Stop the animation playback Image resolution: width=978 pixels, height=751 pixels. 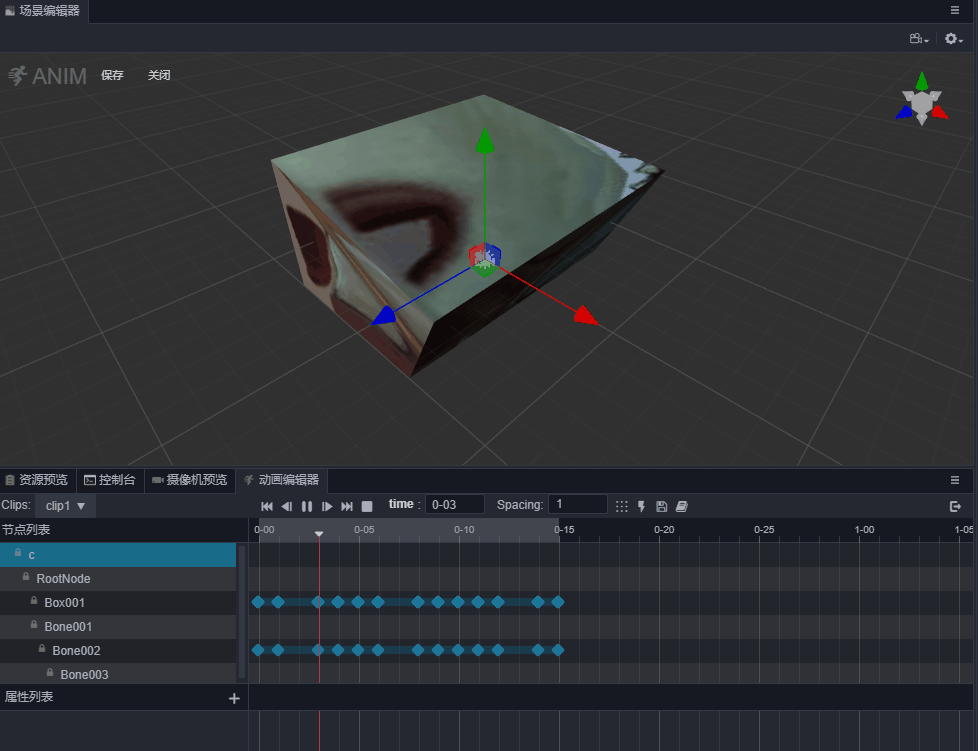tap(367, 506)
